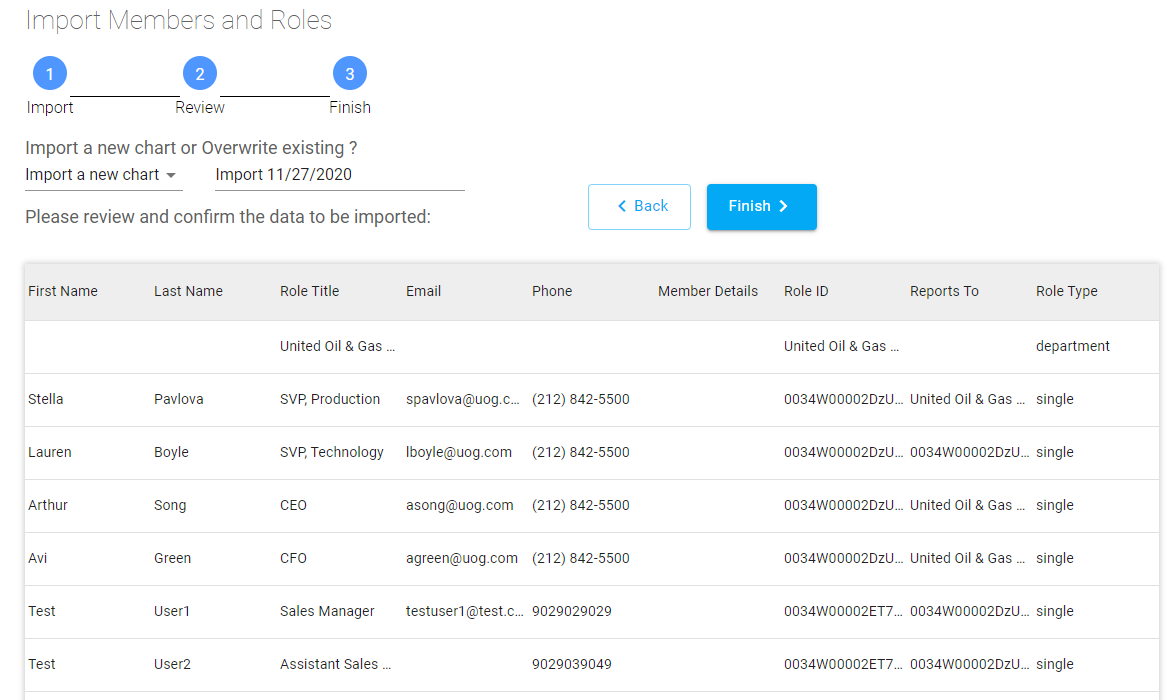Open the 'Import a new chart' dropdown

click(x=103, y=175)
